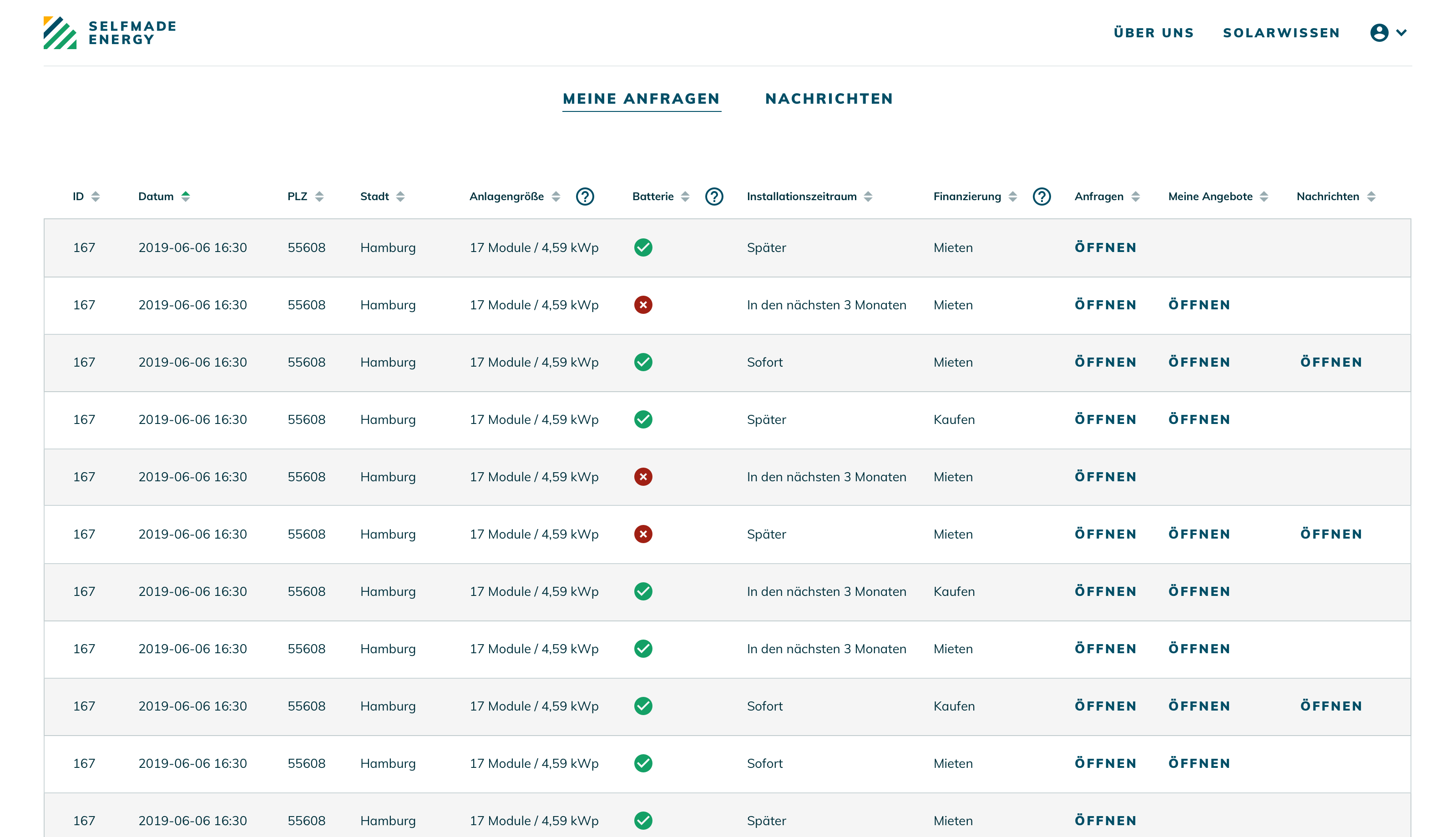Screen dimensions: 1456x837
Task: Open the Solarwissen navigation link
Action: pyautogui.click(x=1281, y=33)
